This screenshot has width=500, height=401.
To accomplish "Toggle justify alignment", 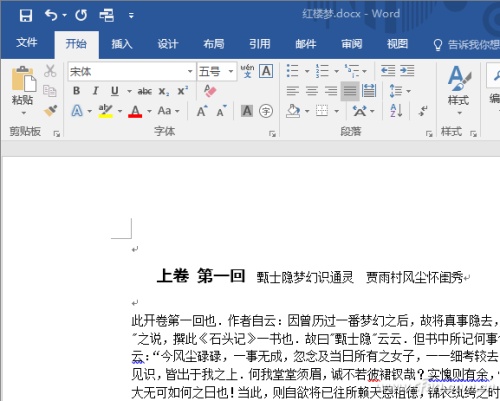I will pos(350,91).
